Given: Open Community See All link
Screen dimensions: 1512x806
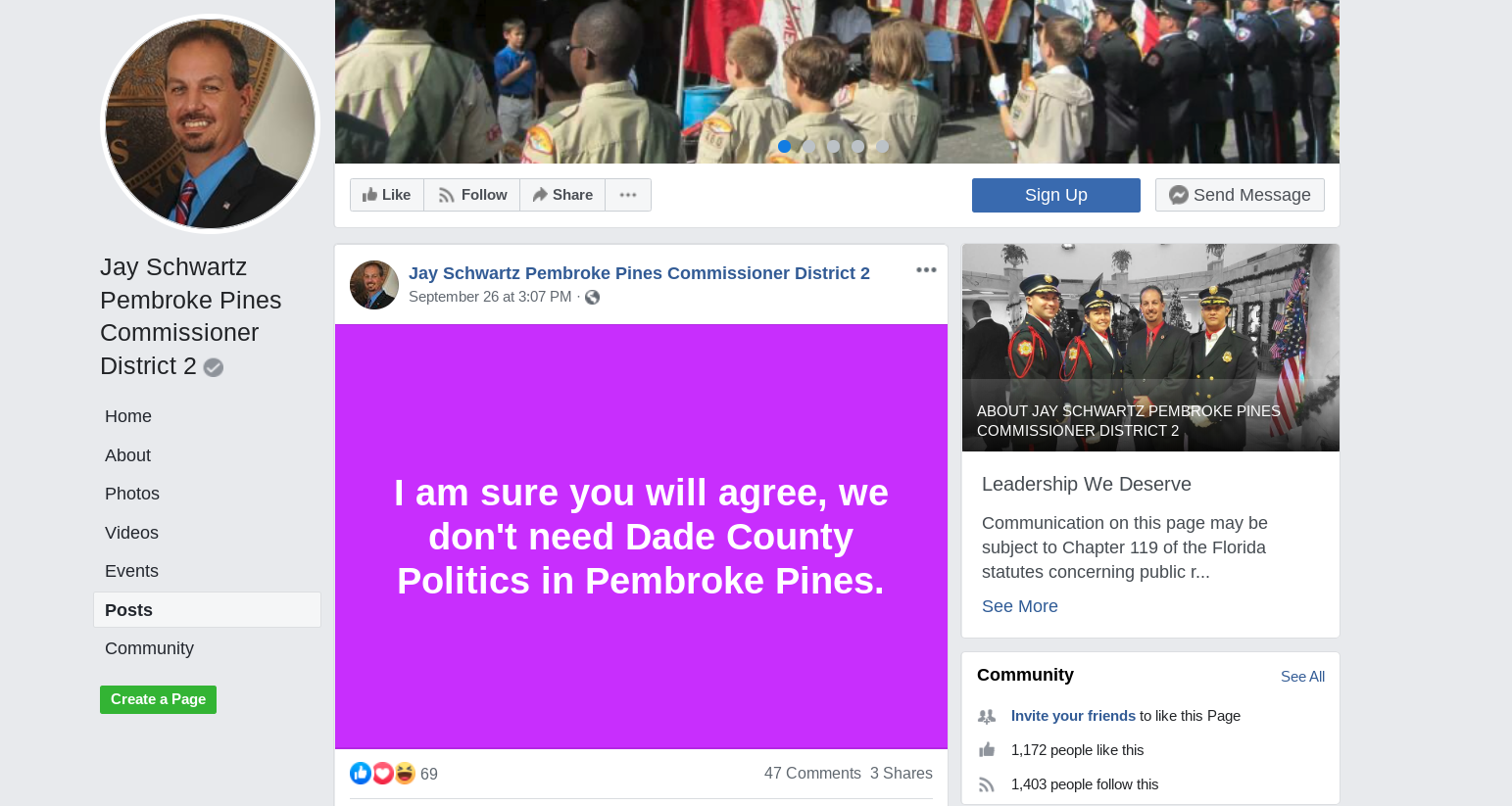Looking at the screenshot, I should 1302,677.
